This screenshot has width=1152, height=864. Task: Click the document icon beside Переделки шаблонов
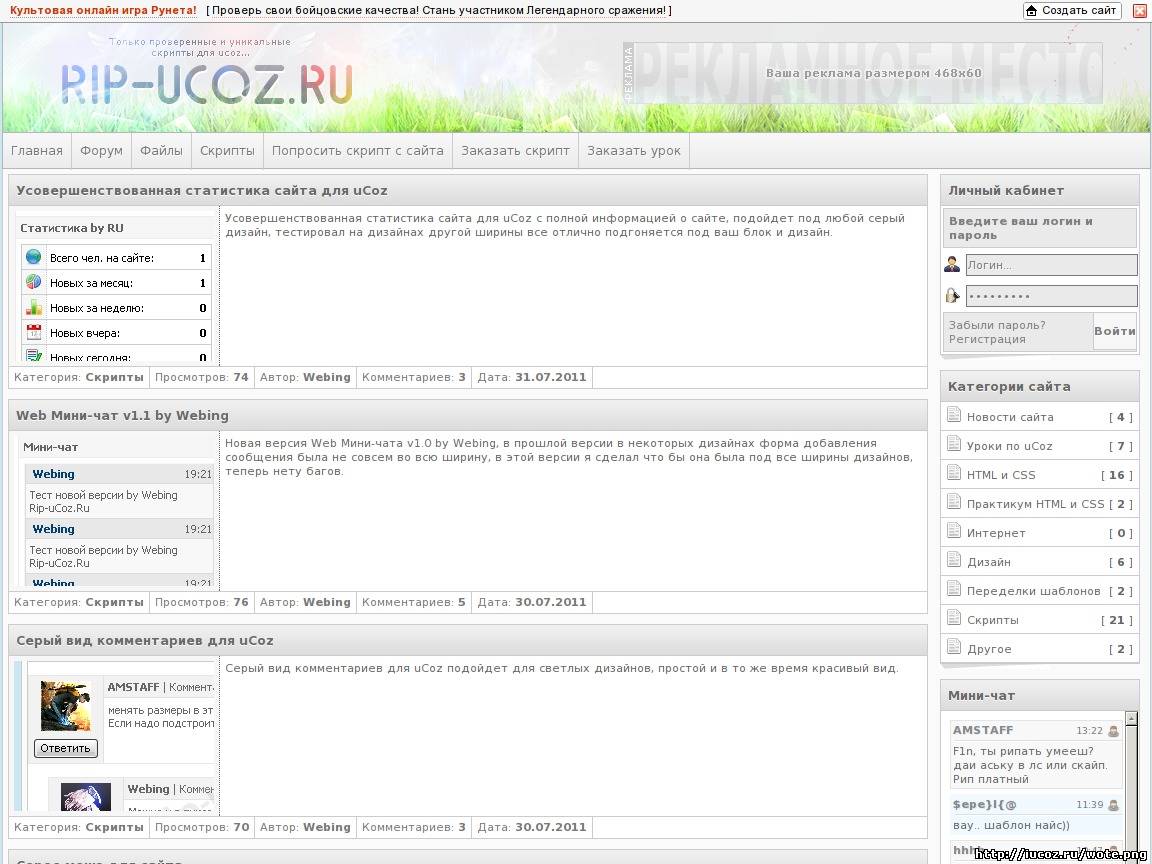954,589
